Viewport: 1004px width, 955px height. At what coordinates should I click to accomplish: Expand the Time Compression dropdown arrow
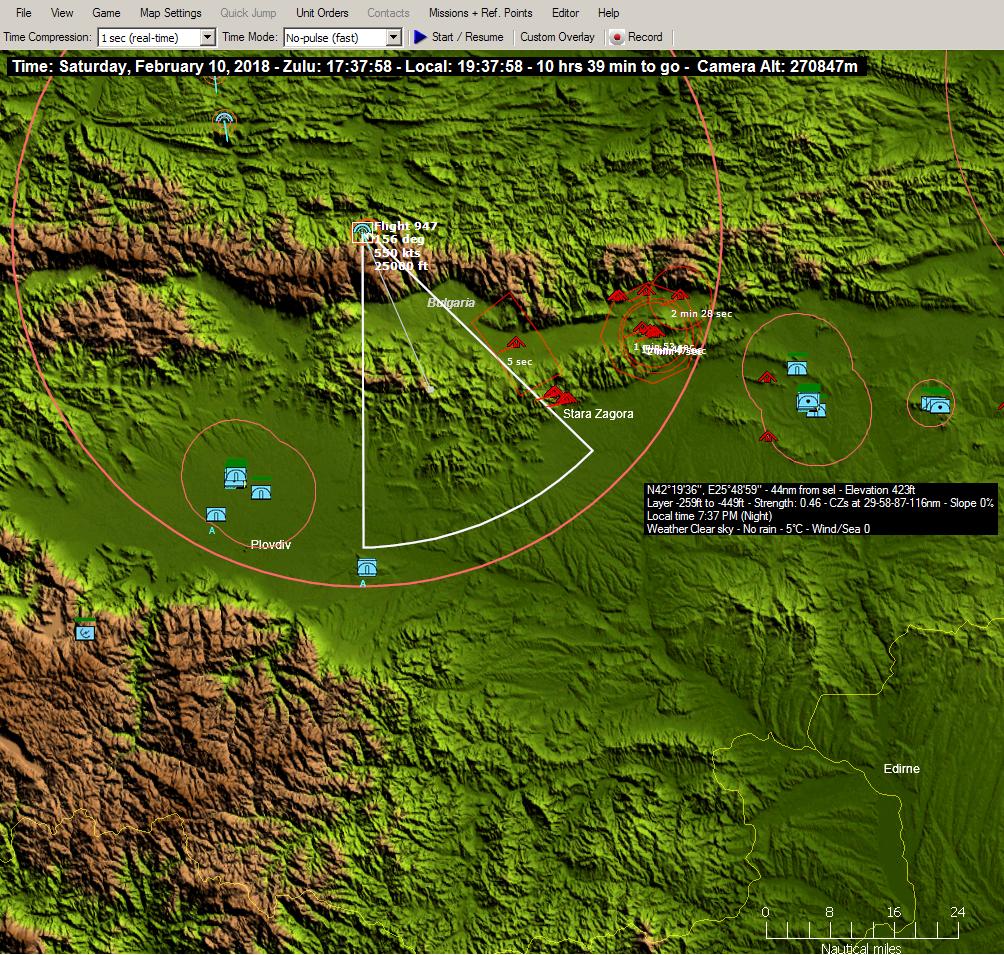point(208,37)
